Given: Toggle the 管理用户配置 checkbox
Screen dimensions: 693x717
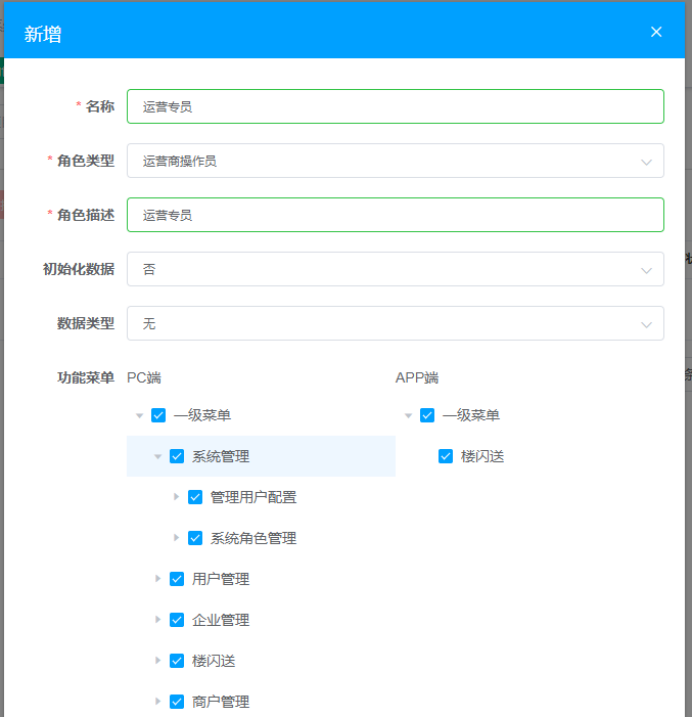Looking at the screenshot, I should pos(195,497).
